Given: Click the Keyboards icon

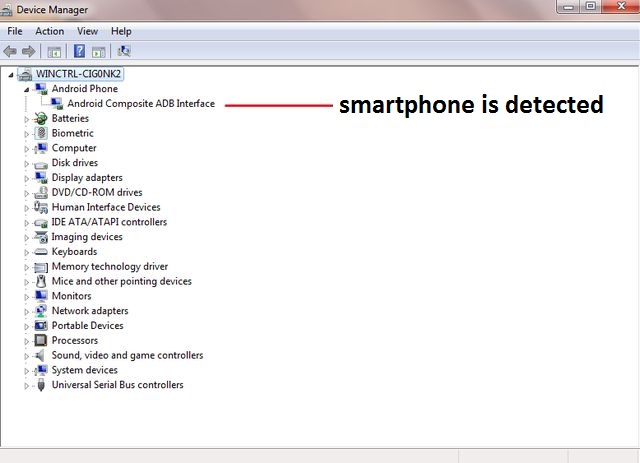Looking at the screenshot, I should 41,252.
